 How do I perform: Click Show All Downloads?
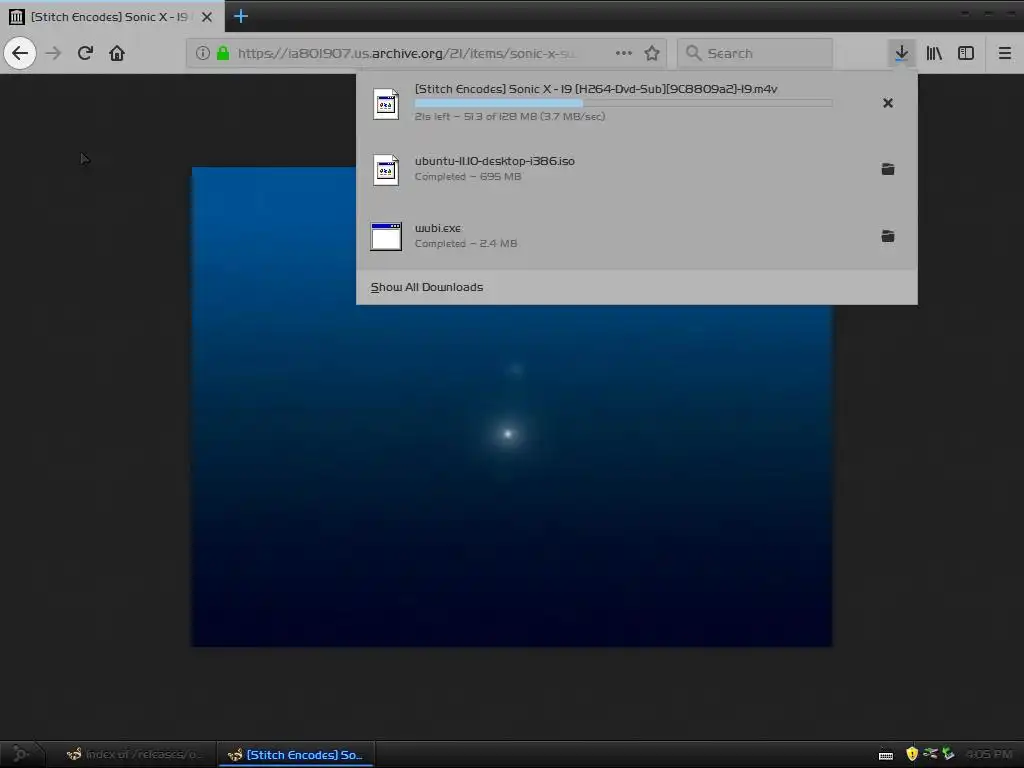(x=427, y=287)
